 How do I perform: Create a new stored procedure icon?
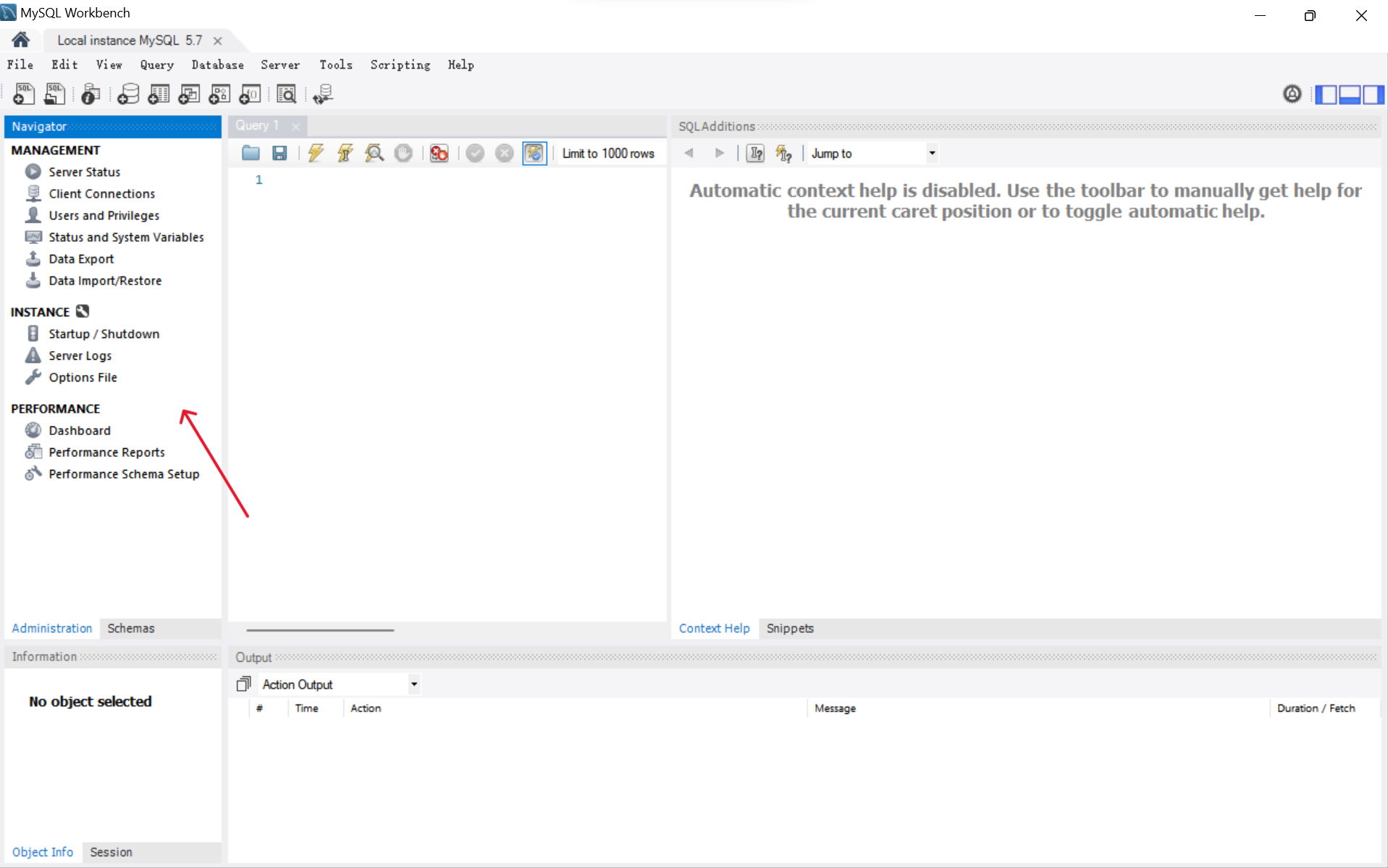coord(219,94)
